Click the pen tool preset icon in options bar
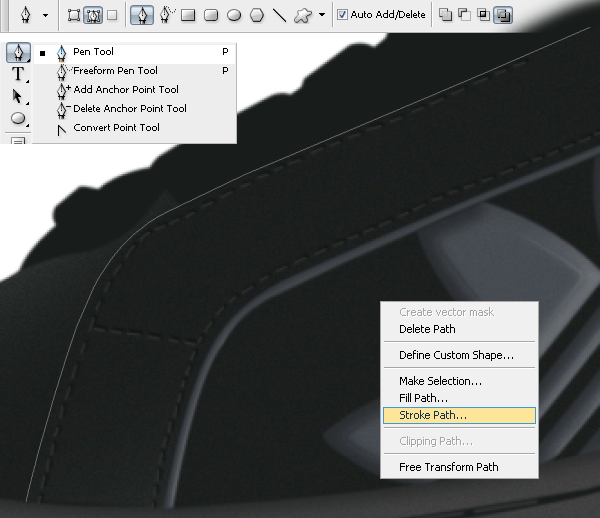This screenshot has width=600, height=518. click(26, 15)
